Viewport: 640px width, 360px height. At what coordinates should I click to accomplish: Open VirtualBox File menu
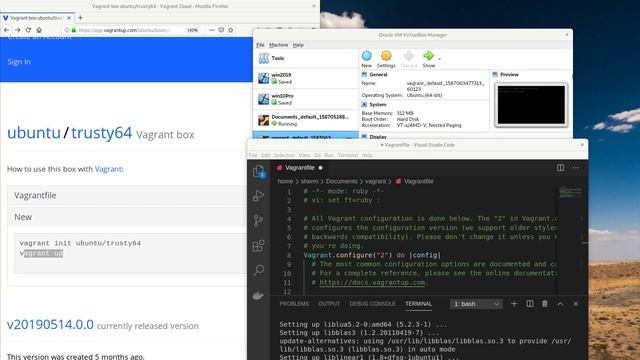pyautogui.click(x=260, y=45)
